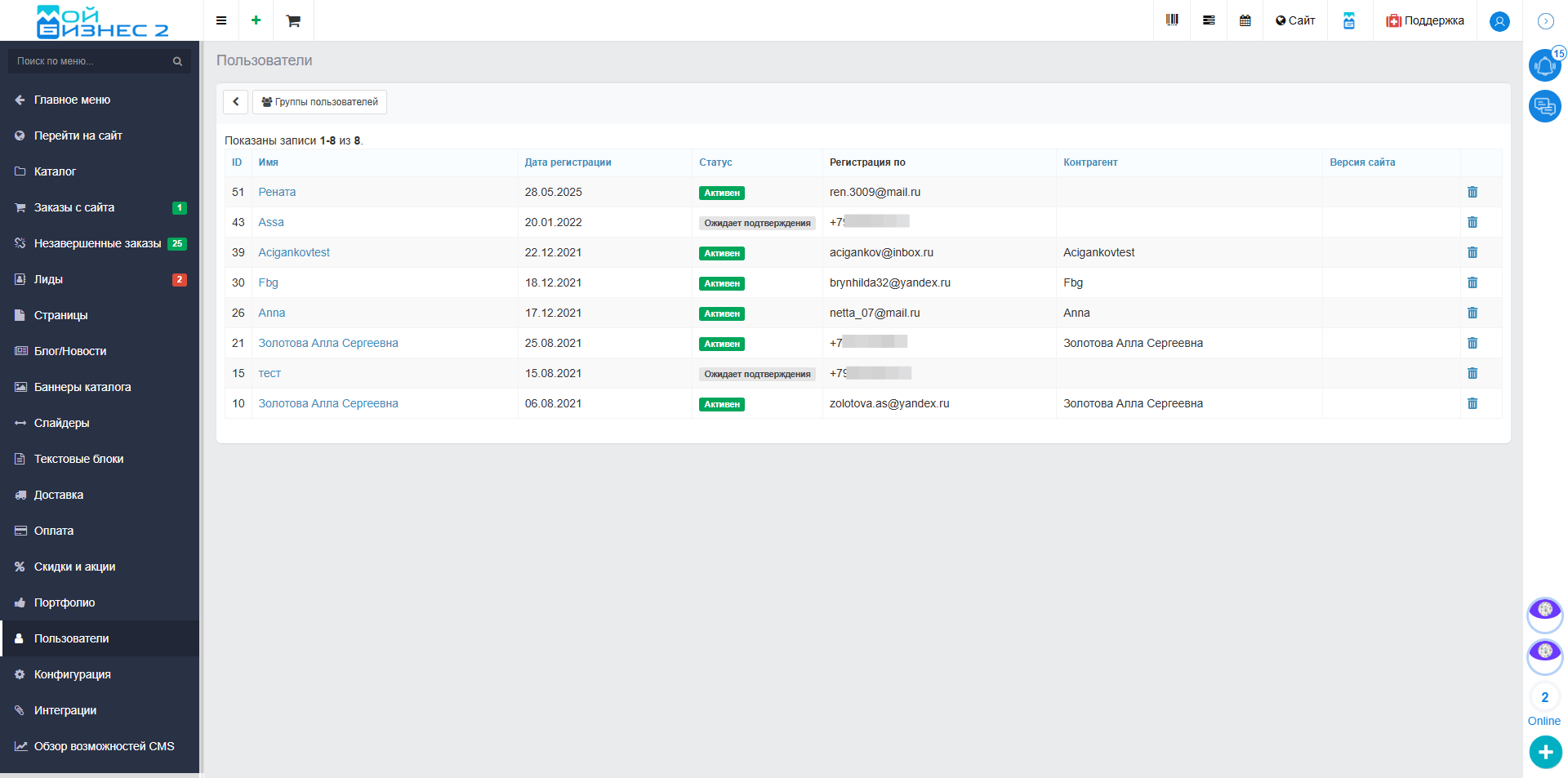Open the shopping cart icon
The image size is (1568, 778).
[293, 20]
